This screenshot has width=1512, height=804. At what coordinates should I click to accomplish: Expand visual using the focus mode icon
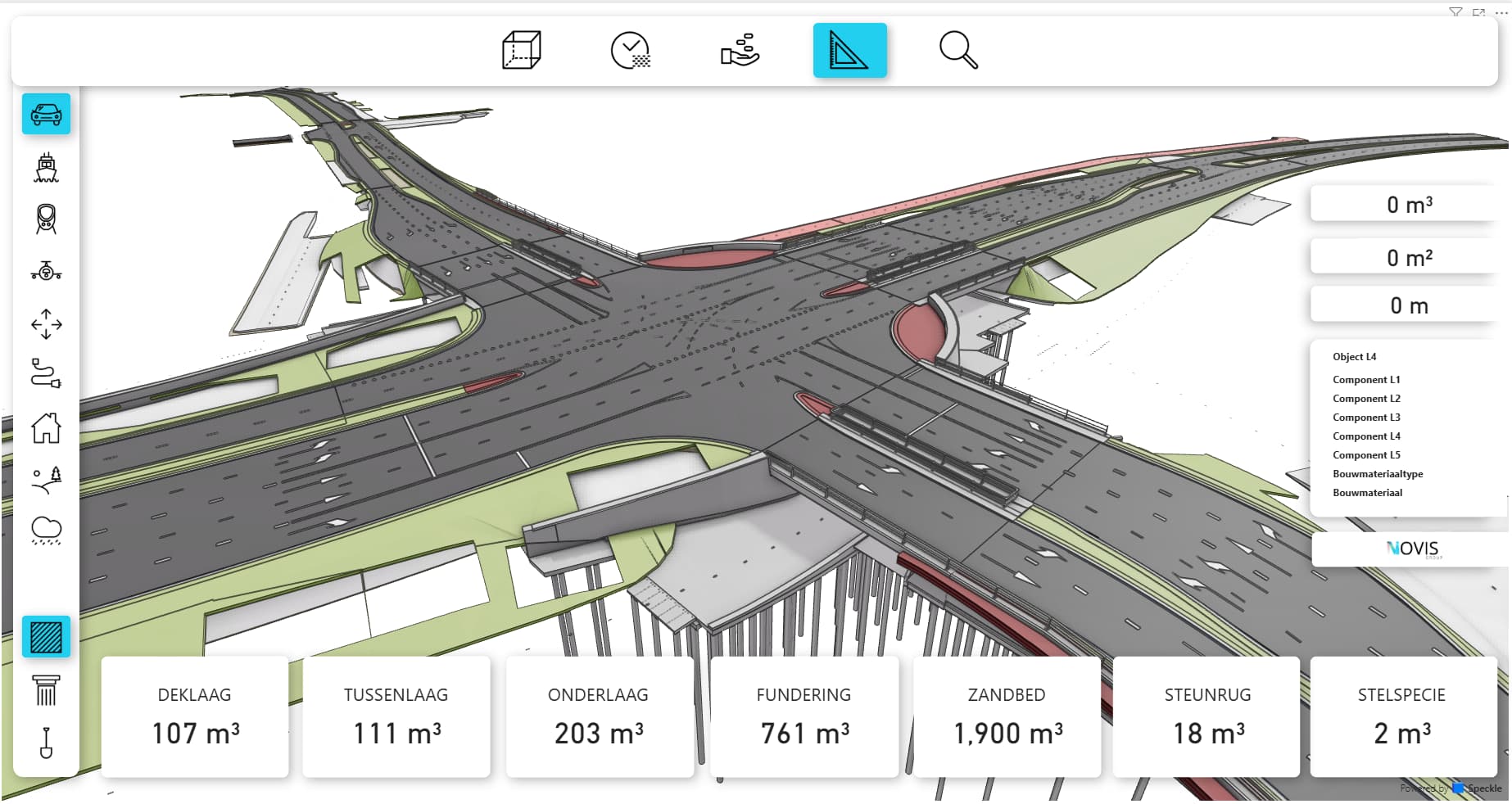click(x=1478, y=12)
